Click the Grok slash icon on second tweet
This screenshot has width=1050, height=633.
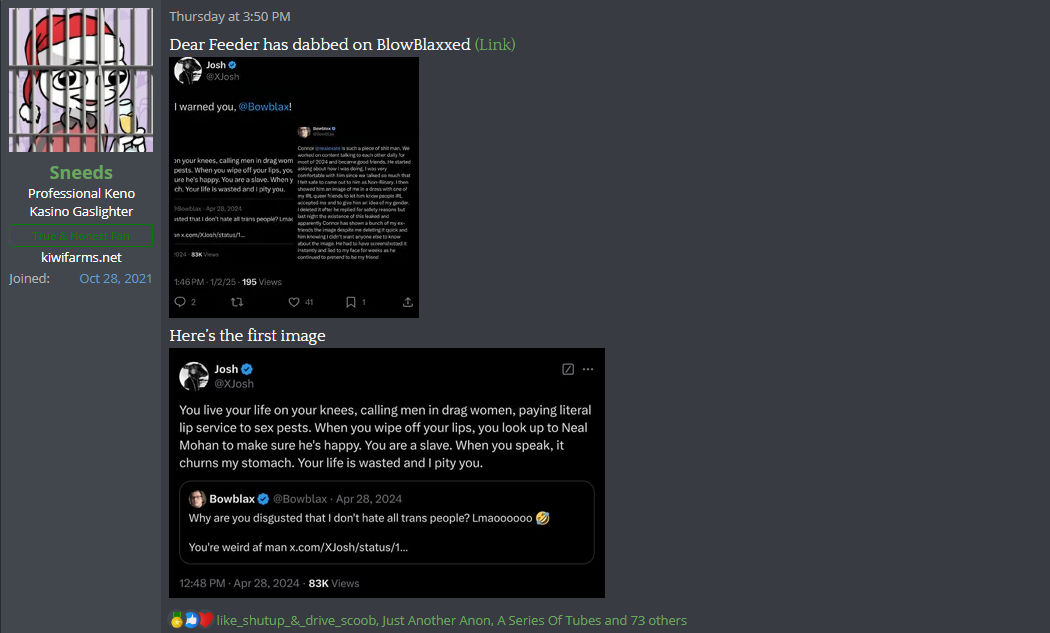[x=568, y=369]
